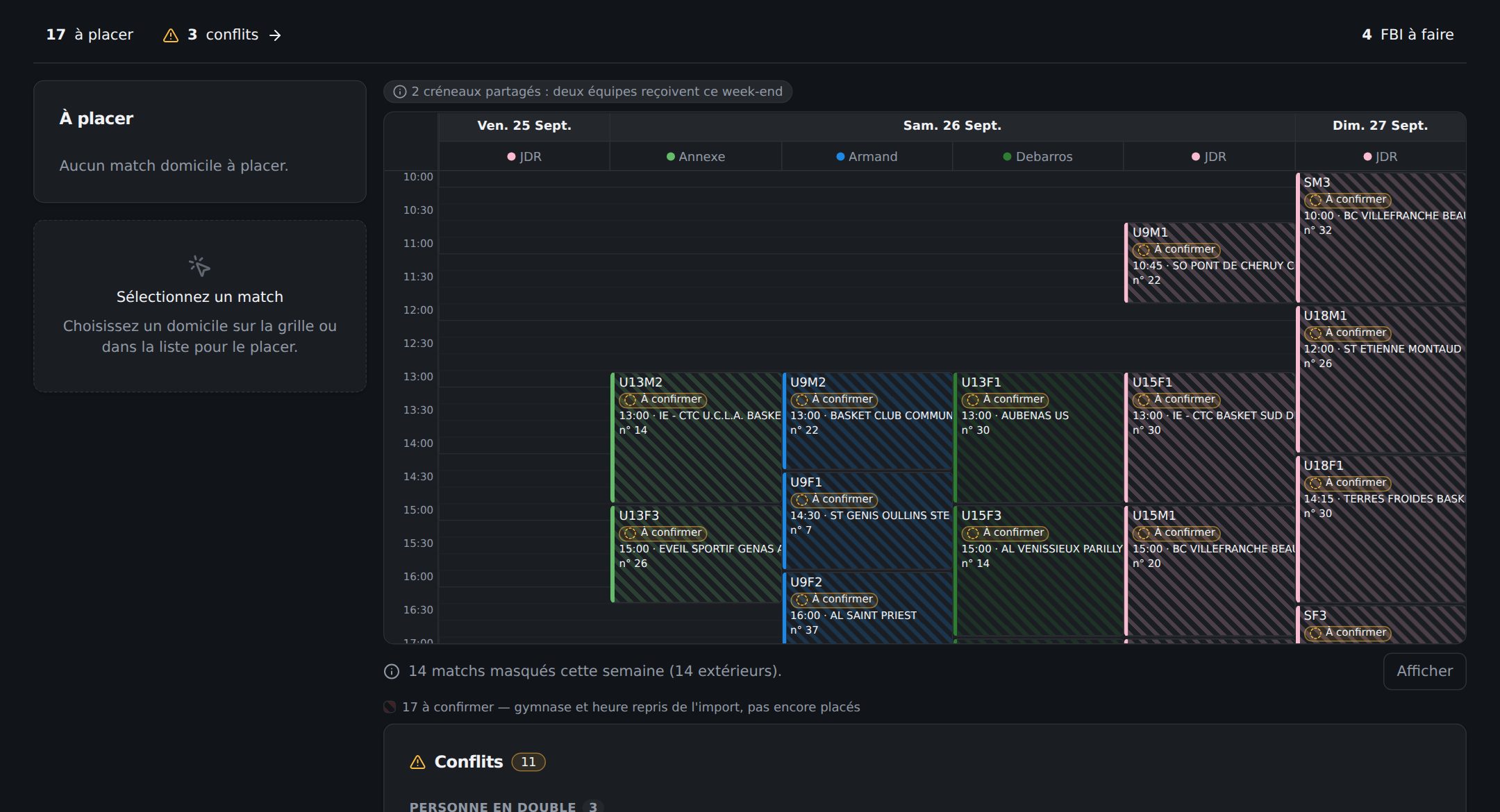1500x812 pixels.
Task: Select the Debarros gym column header
Action: pos(1038,157)
